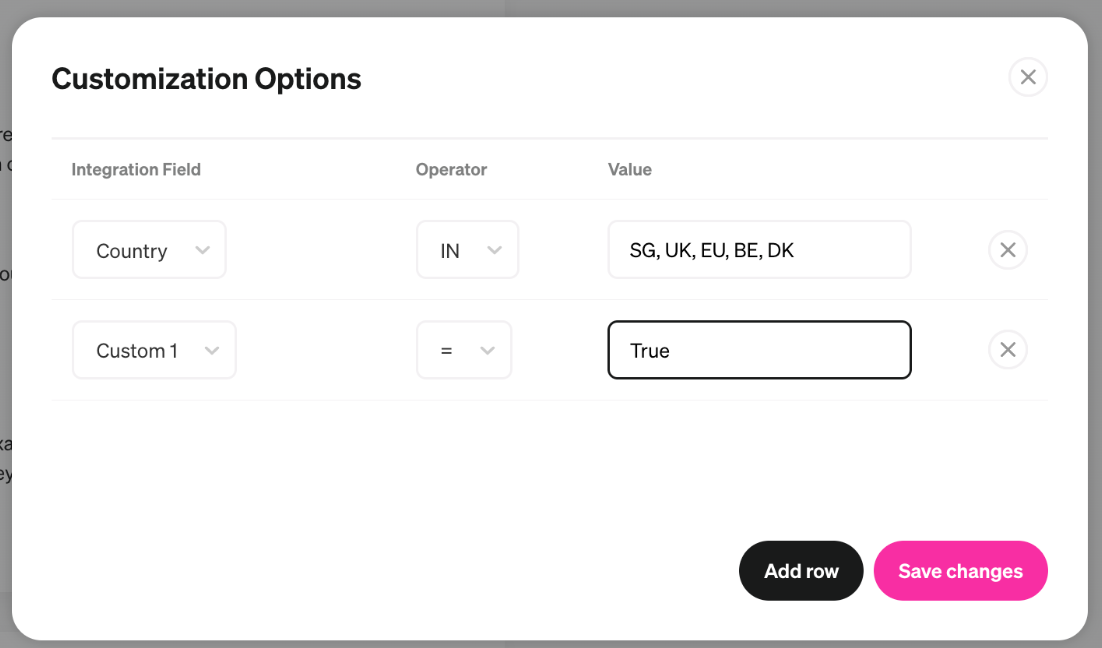Viewport: 1102px width, 648px height.
Task: Open the IN operator dropdown
Action: (467, 250)
